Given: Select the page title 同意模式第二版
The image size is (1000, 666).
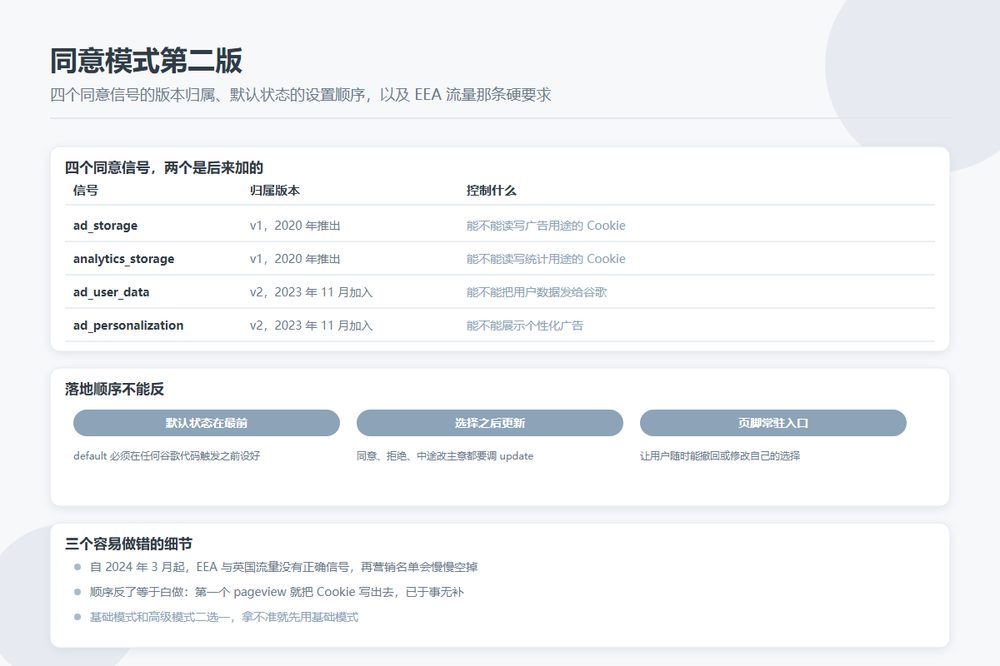Looking at the screenshot, I should 146,61.
